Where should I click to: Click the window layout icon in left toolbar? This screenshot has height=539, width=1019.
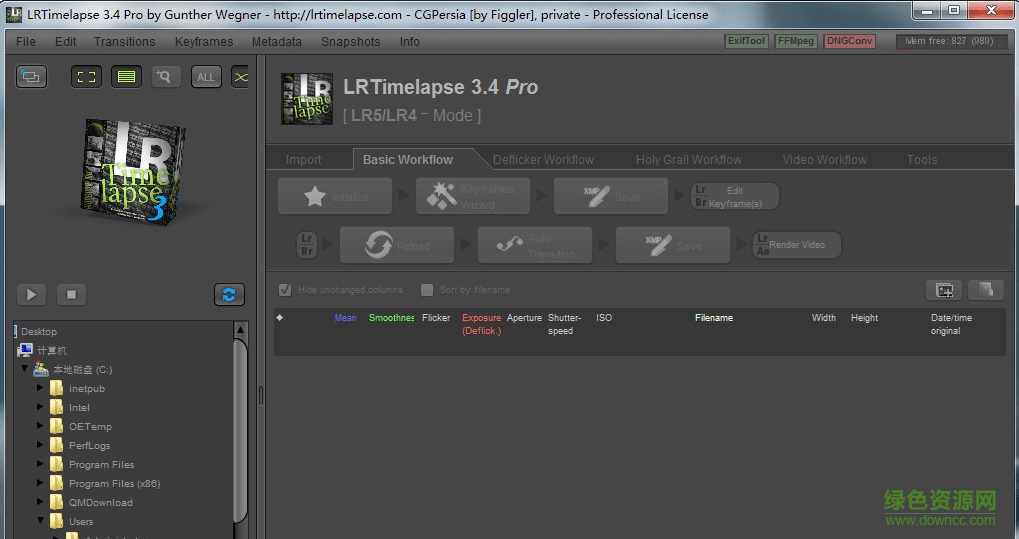point(31,77)
